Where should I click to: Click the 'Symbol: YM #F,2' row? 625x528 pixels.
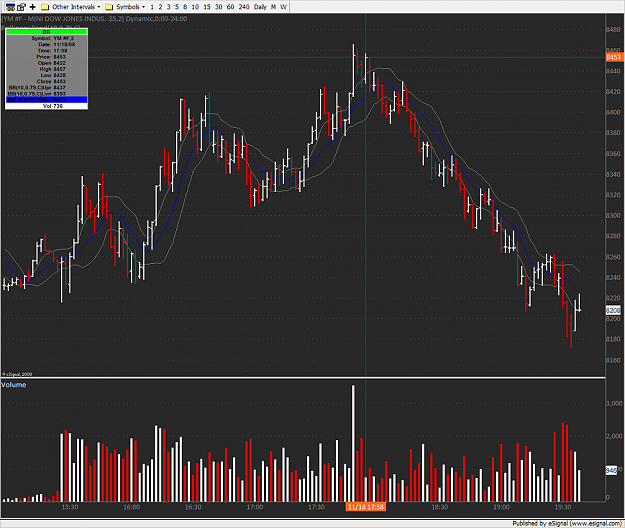coord(46,38)
